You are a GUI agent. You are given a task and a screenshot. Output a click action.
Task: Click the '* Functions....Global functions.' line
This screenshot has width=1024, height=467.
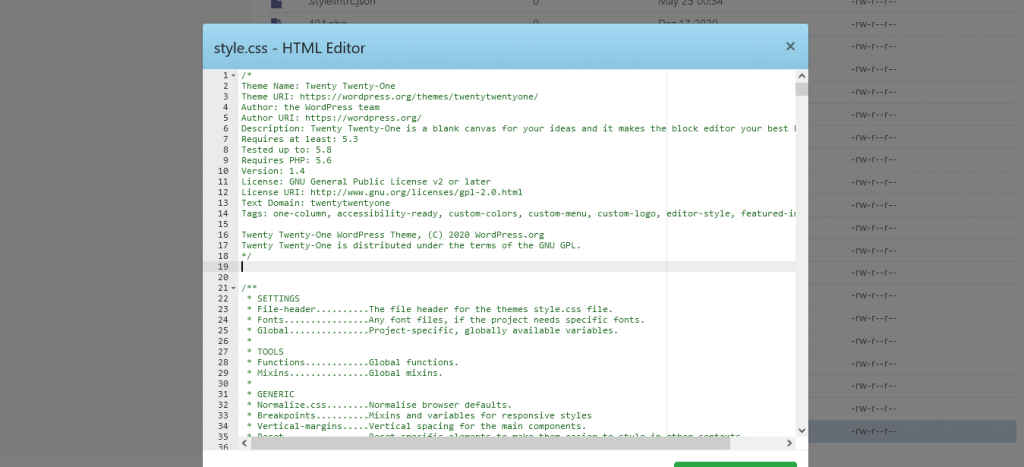[x=353, y=362]
